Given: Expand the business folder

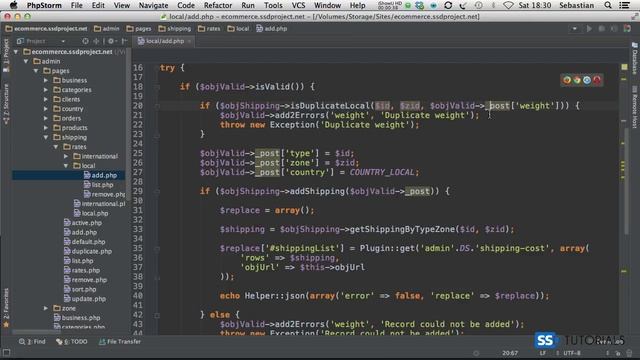Looking at the screenshot, I should 46,80.
